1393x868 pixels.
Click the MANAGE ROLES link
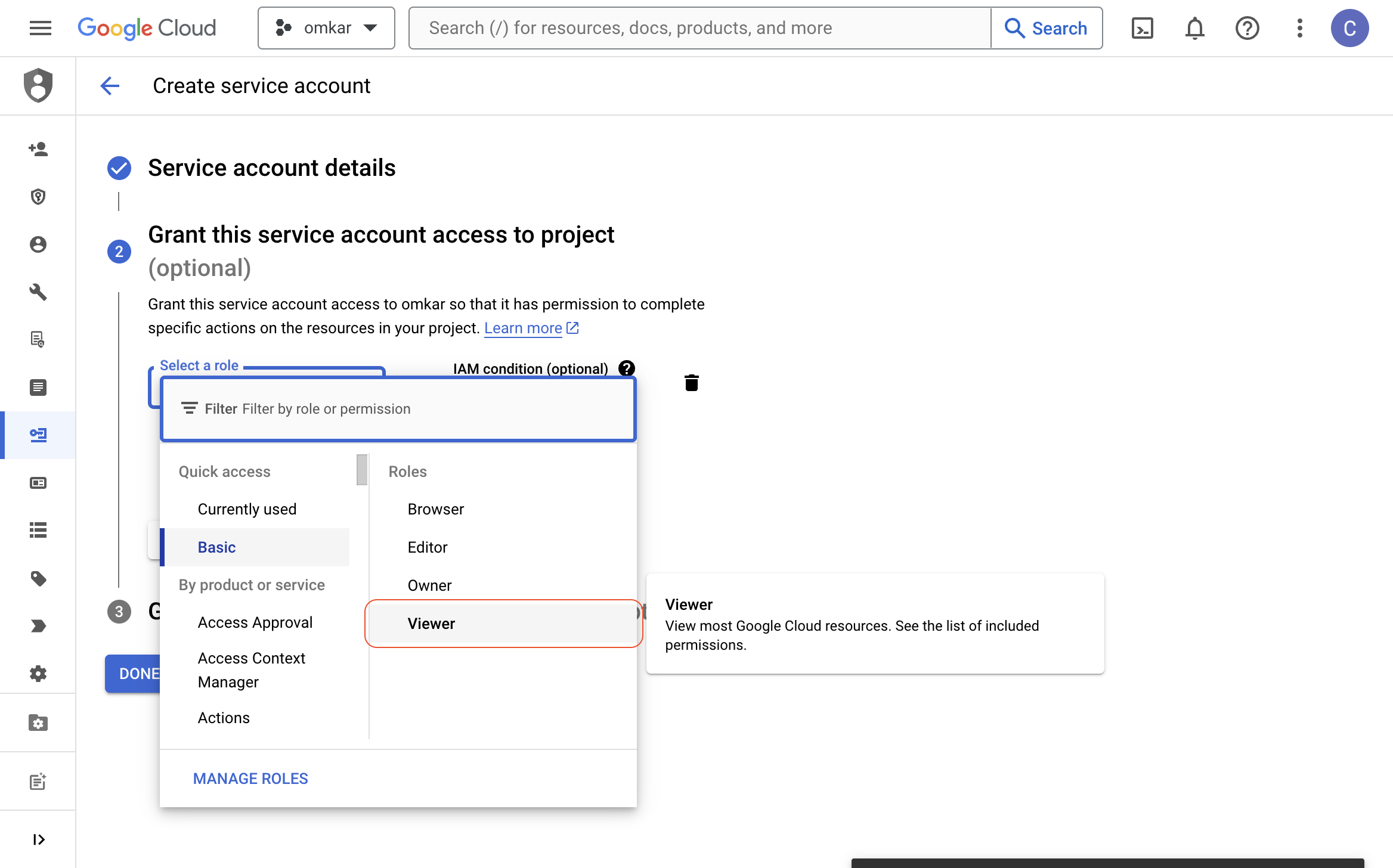[250, 779]
